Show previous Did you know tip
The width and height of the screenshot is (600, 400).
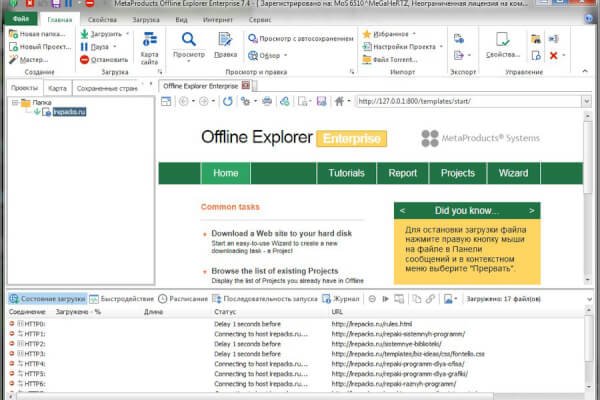click(403, 211)
